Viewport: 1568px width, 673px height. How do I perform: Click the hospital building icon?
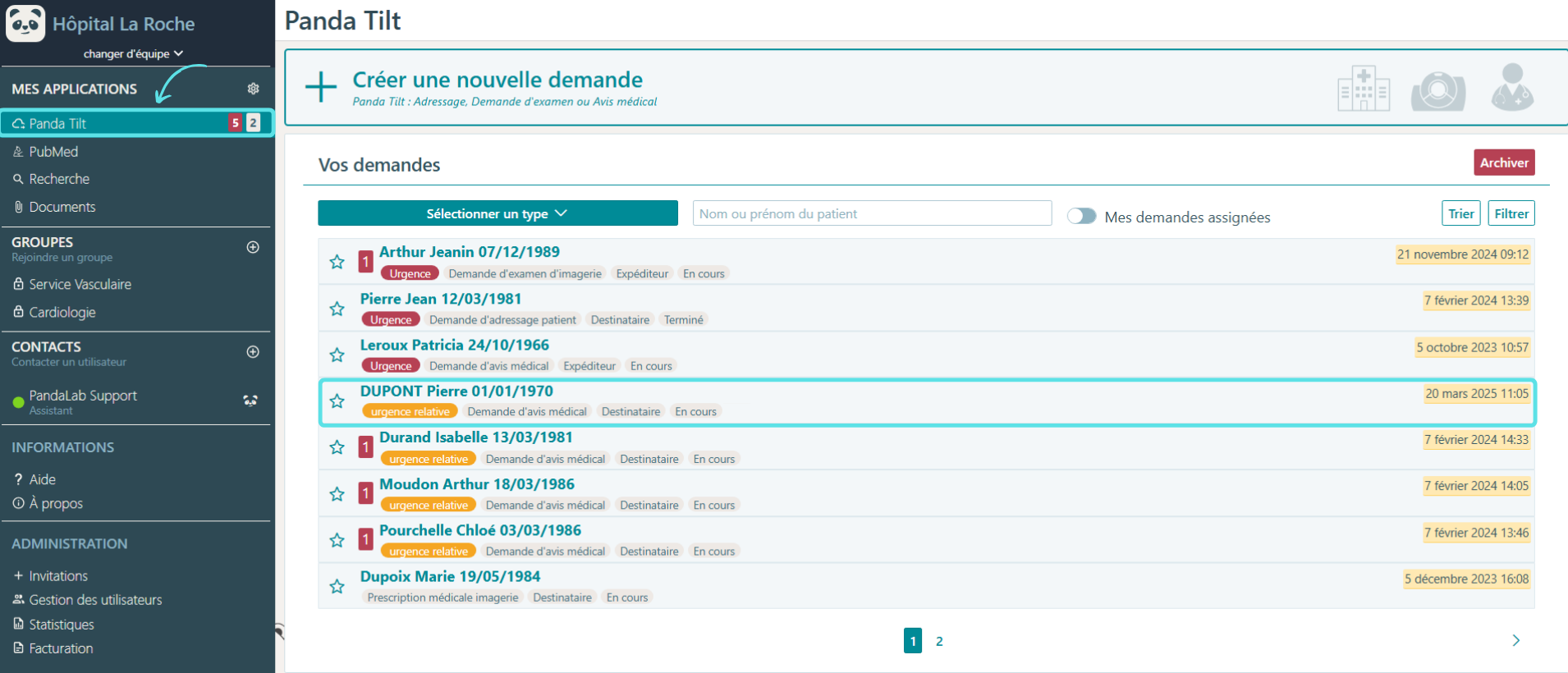(x=1364, y=88)
